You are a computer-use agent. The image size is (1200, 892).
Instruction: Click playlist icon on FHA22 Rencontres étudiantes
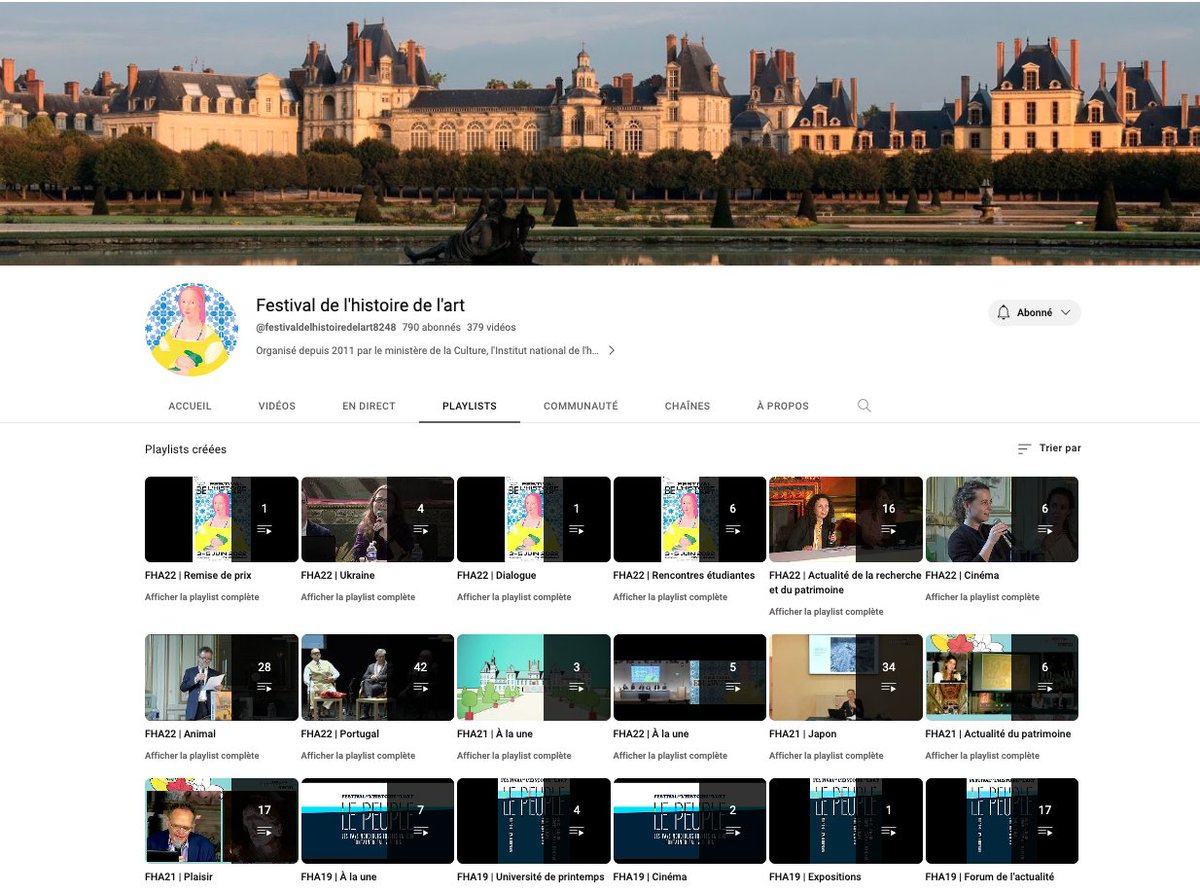point(732,530)
